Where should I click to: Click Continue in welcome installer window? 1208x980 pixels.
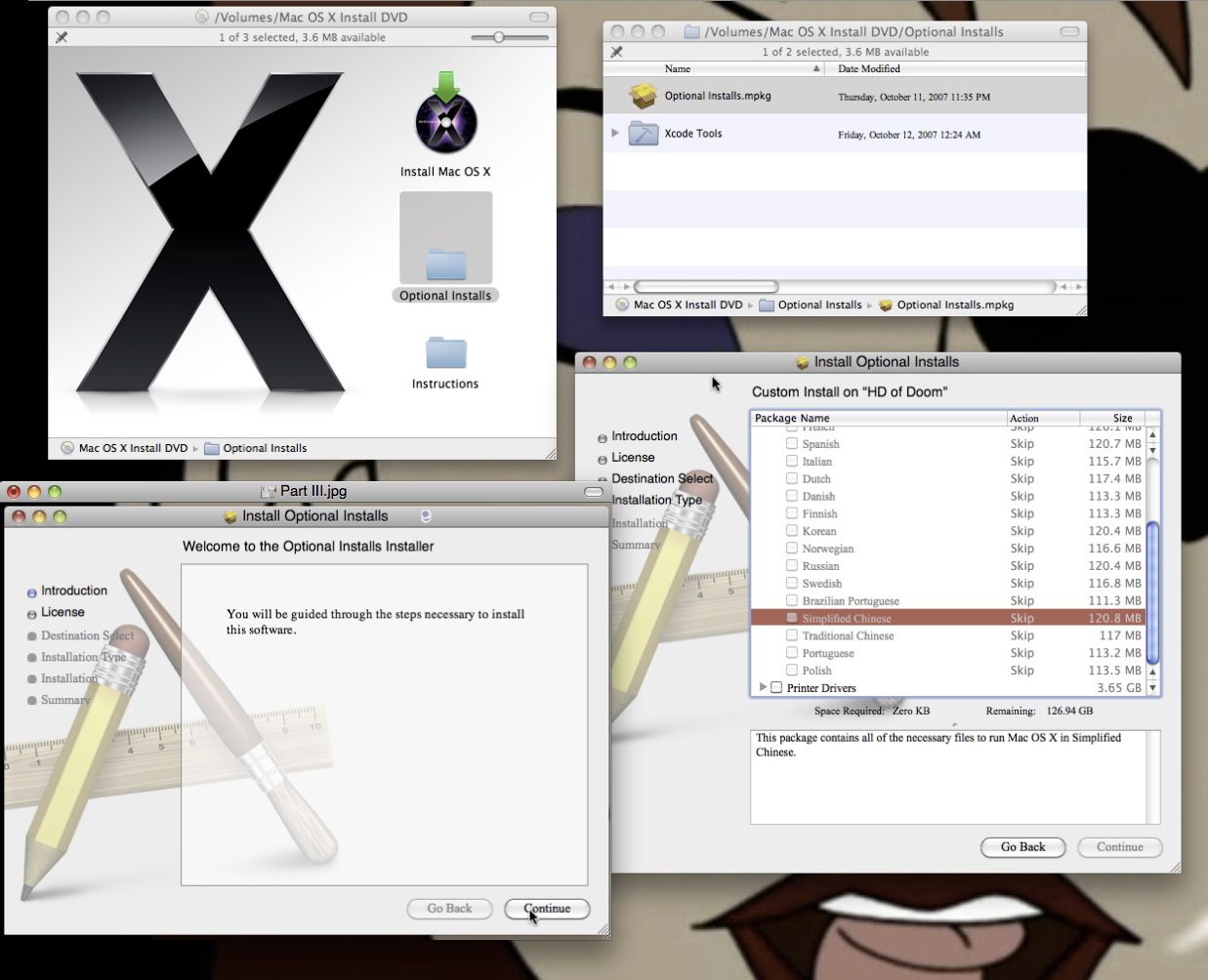click(547, 909)
